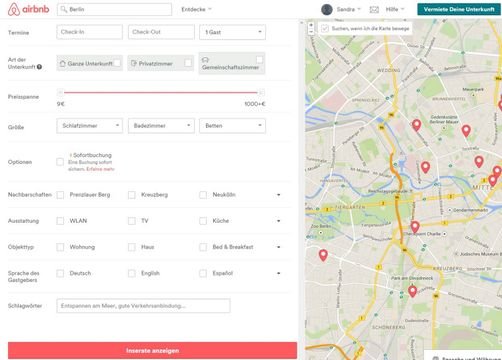The height and width of the screenshot is (360, 502).
Task: Check the Kreuzberg neighborhood
Action: (x=132, y=195)
